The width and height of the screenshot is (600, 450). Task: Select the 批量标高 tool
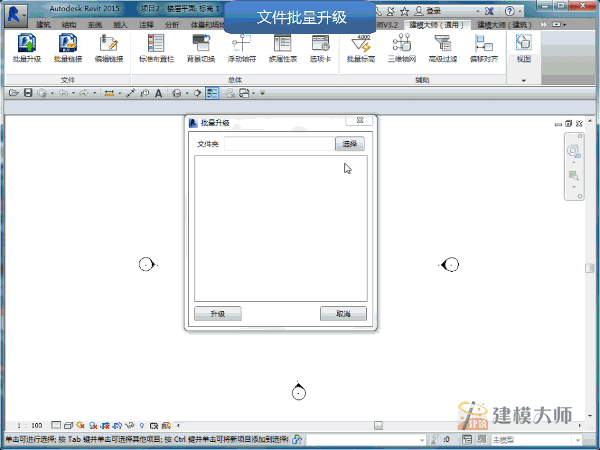360,48
